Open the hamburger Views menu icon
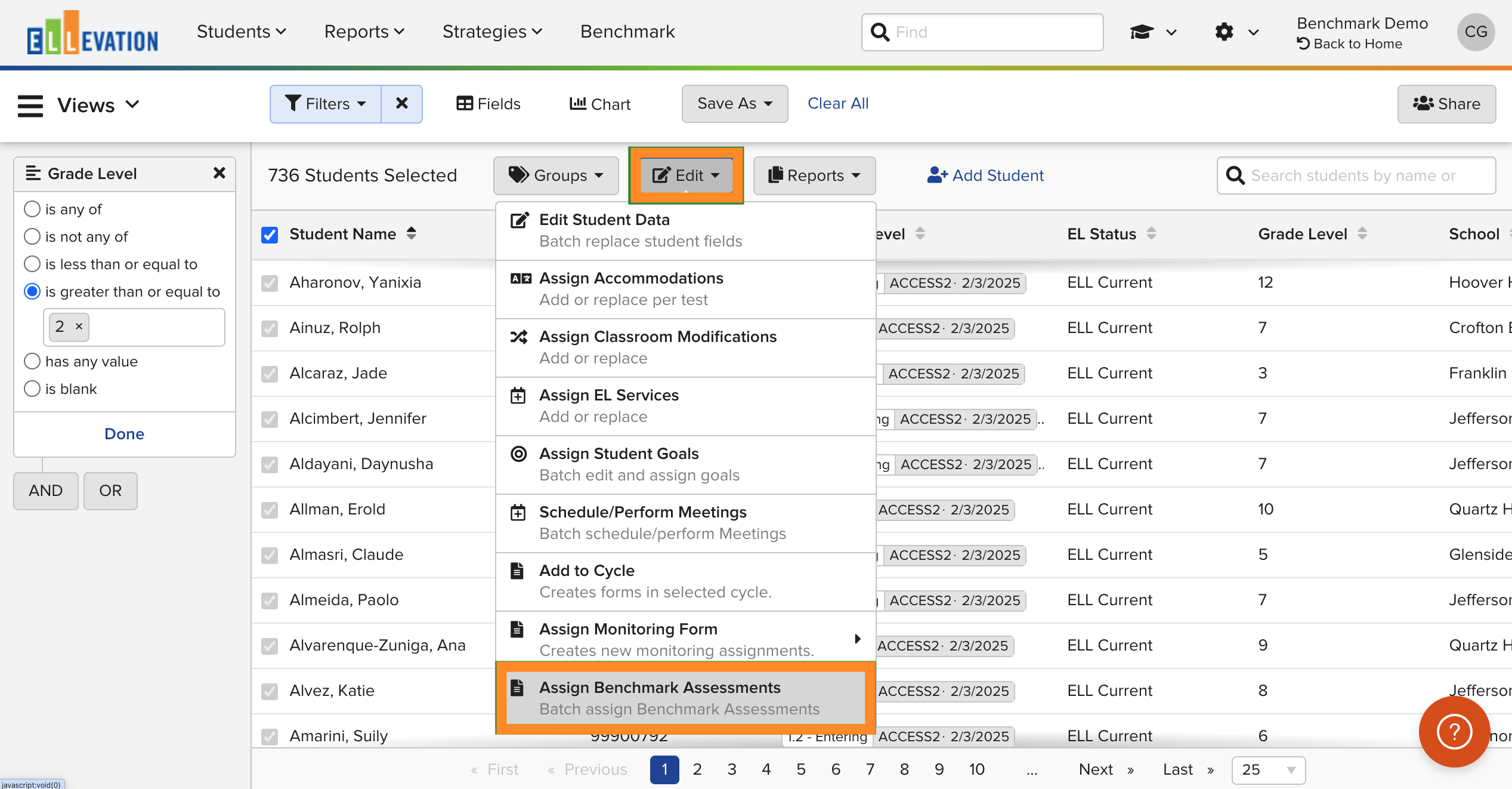This screenshot has width=1512, height=789. pos(30,106)
